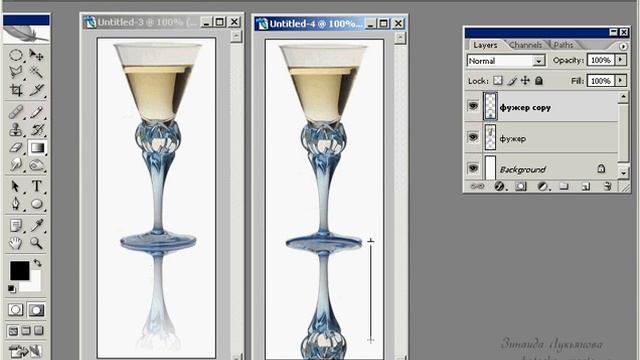640x360 pixels.
Task: Select the фужер layer
Action: click(541, 137)
